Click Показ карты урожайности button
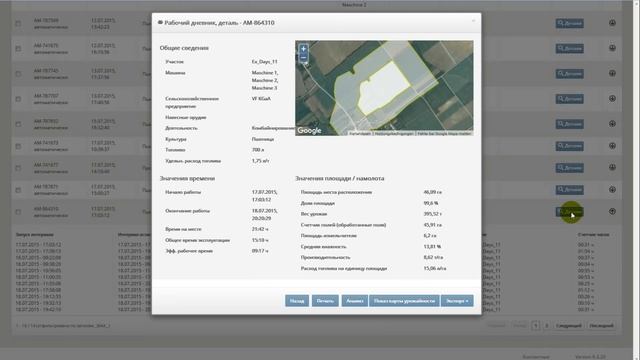This screenshot has width=640, height=360. point(404,301)
